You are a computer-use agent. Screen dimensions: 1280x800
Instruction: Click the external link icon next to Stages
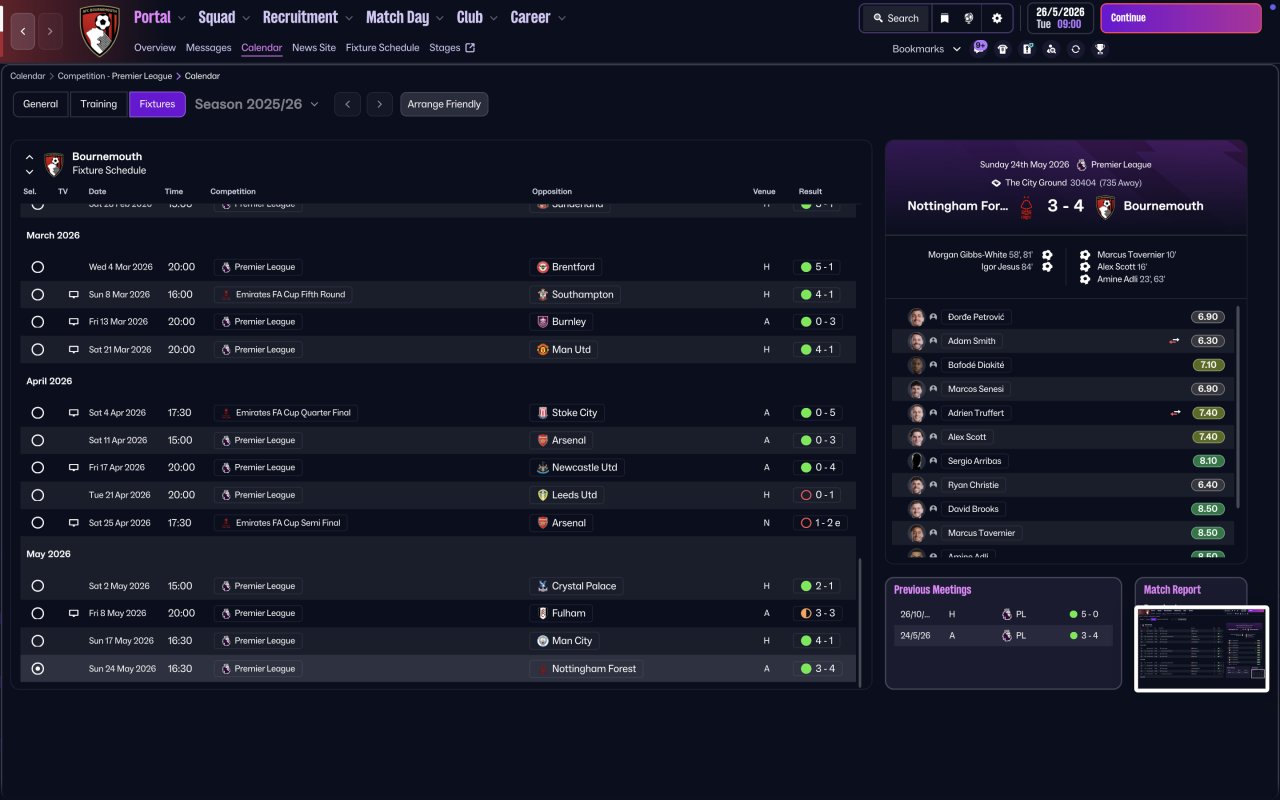[470, 48]
